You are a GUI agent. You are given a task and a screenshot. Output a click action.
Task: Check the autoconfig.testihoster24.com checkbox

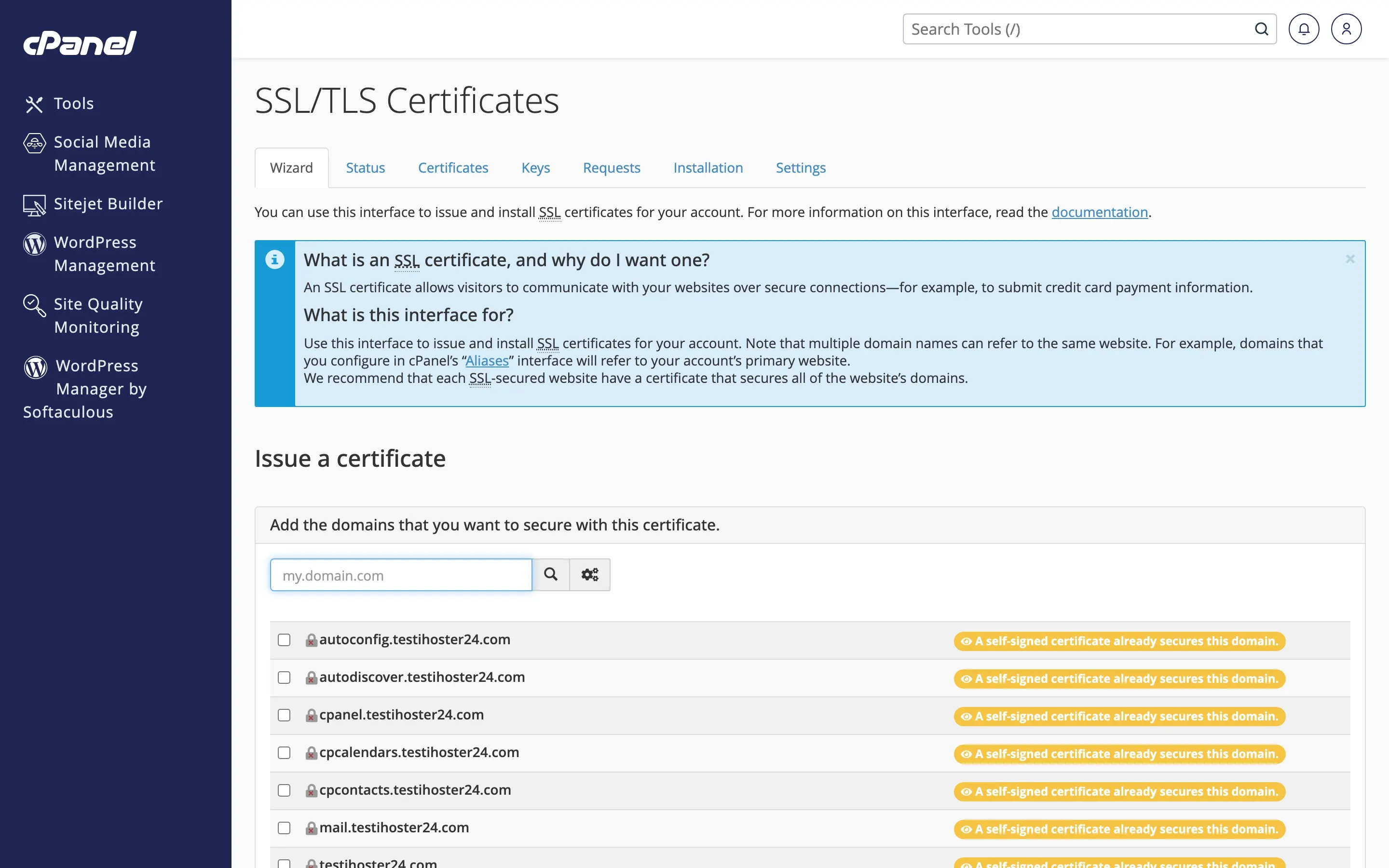click(284, 640)
